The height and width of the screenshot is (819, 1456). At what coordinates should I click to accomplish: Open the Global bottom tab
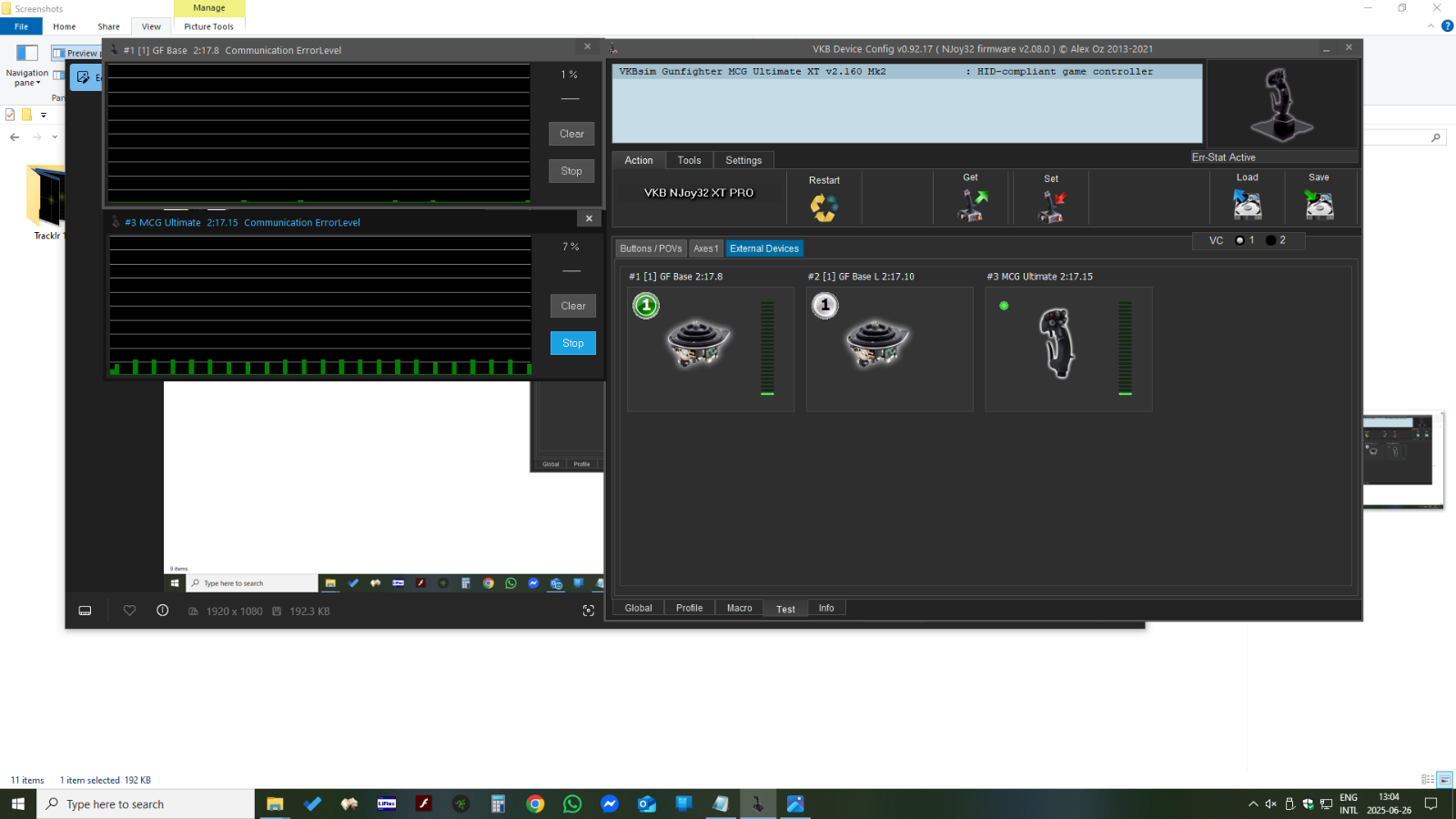point(638,608)
